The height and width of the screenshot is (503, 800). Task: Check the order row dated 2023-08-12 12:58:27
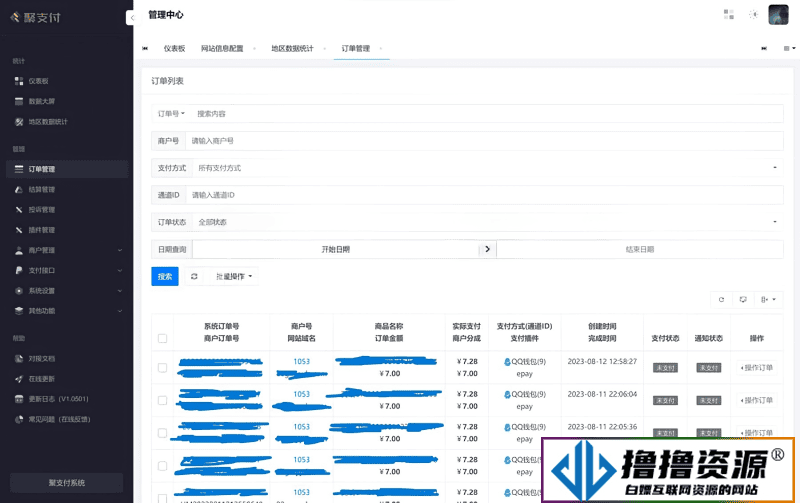tap(162, 368)
